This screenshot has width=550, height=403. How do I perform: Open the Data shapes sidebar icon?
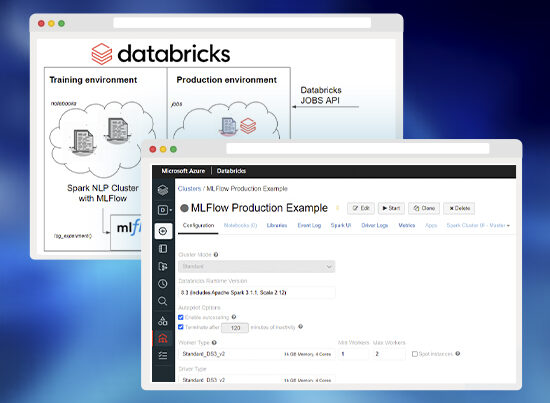tap(163, 320)
